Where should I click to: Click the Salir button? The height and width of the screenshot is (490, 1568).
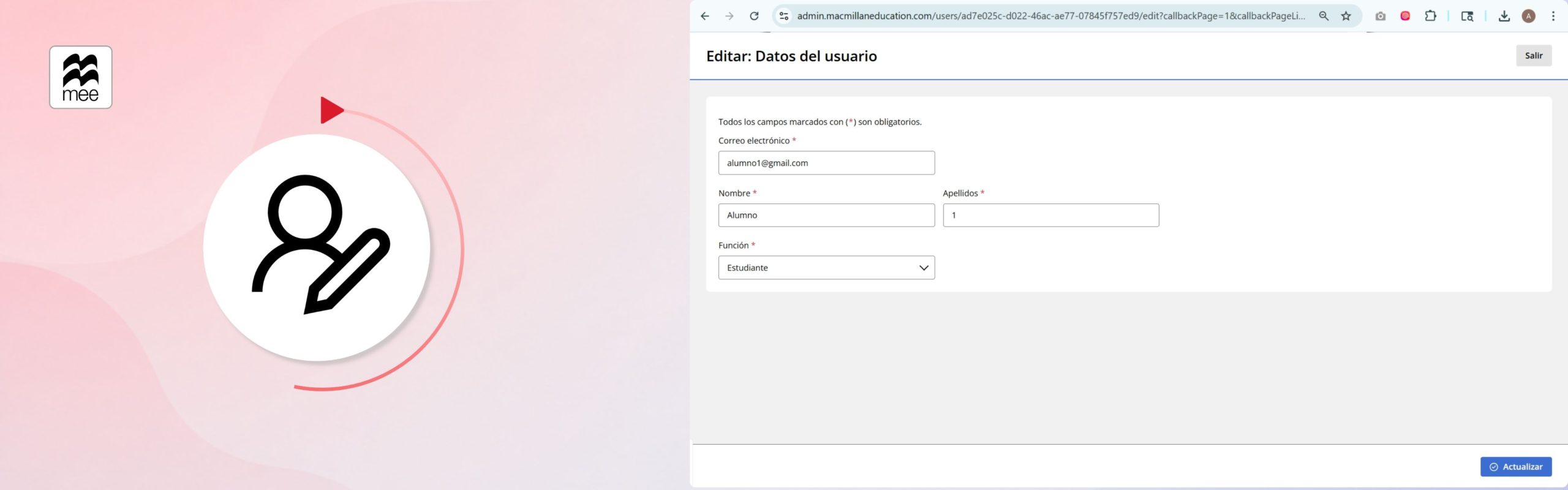click(1533, 56)
